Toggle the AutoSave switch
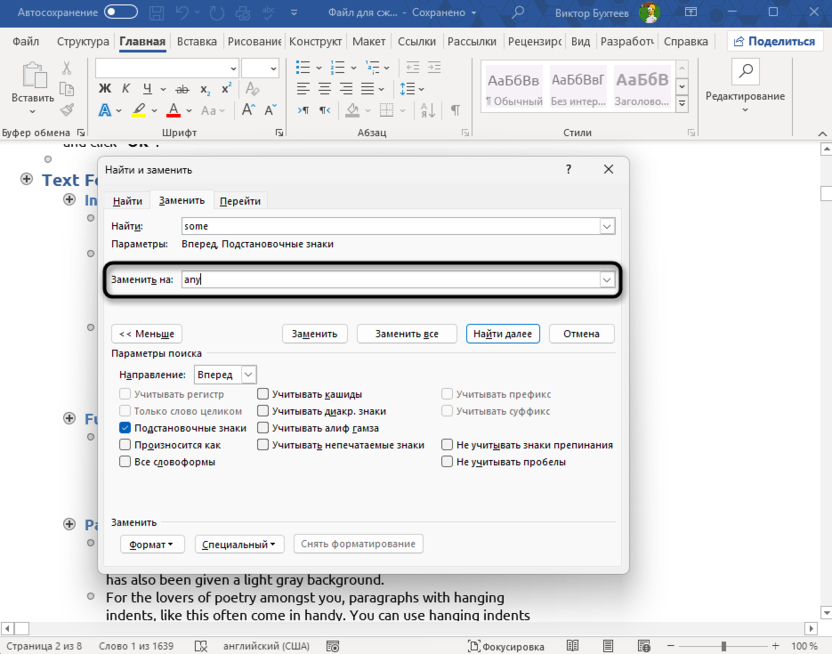 pos(120,13)
